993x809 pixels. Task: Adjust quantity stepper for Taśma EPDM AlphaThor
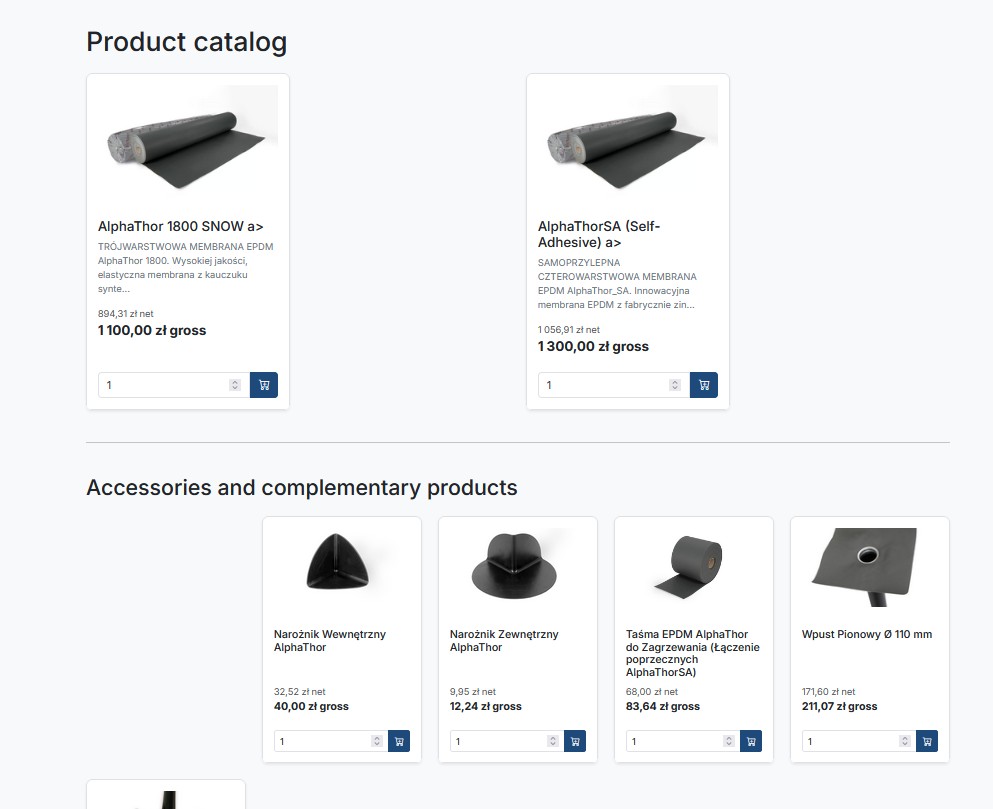tap(729, 741)
